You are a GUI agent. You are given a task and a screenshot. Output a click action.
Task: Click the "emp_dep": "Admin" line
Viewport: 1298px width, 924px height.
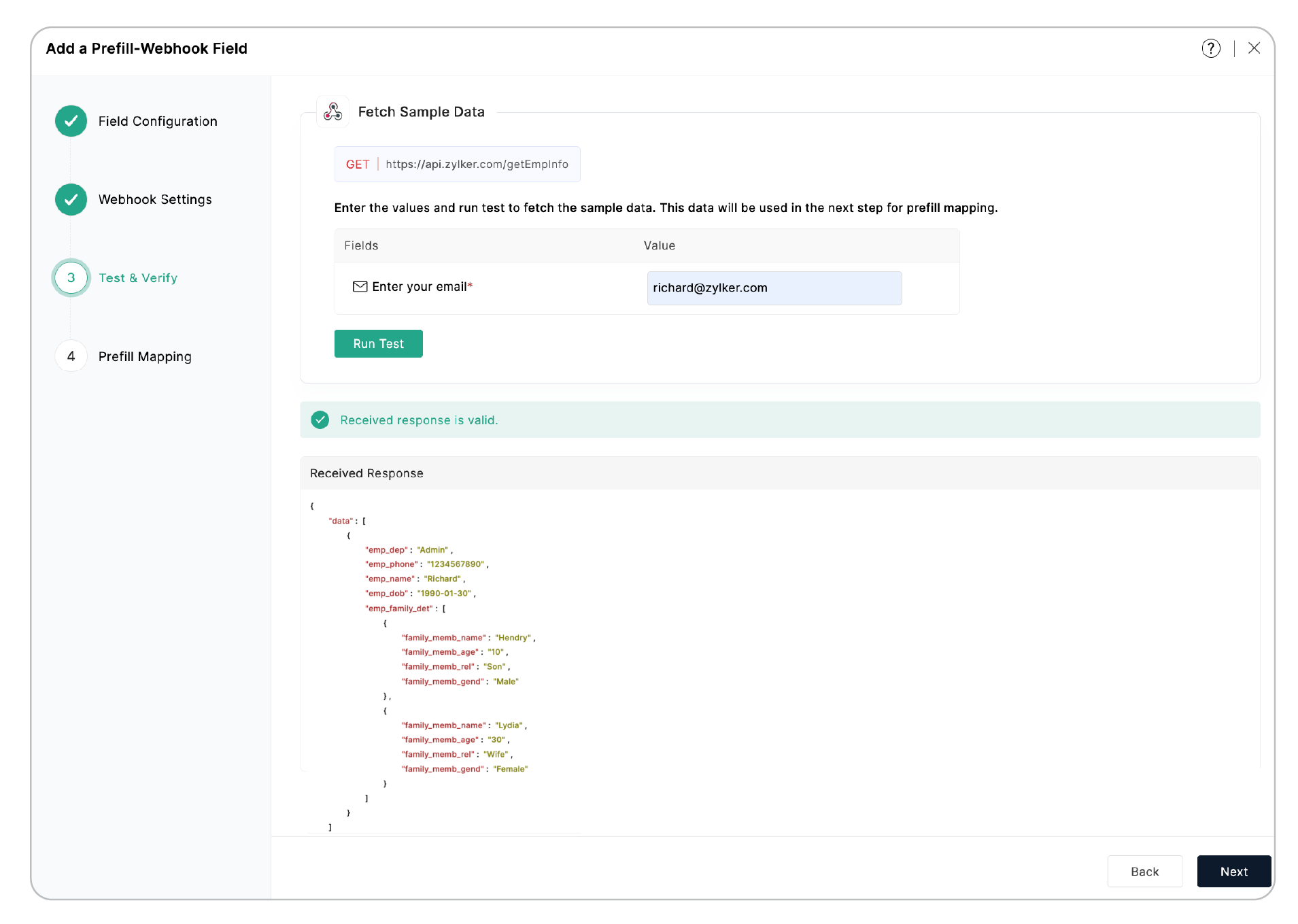(x=409, y=550)
